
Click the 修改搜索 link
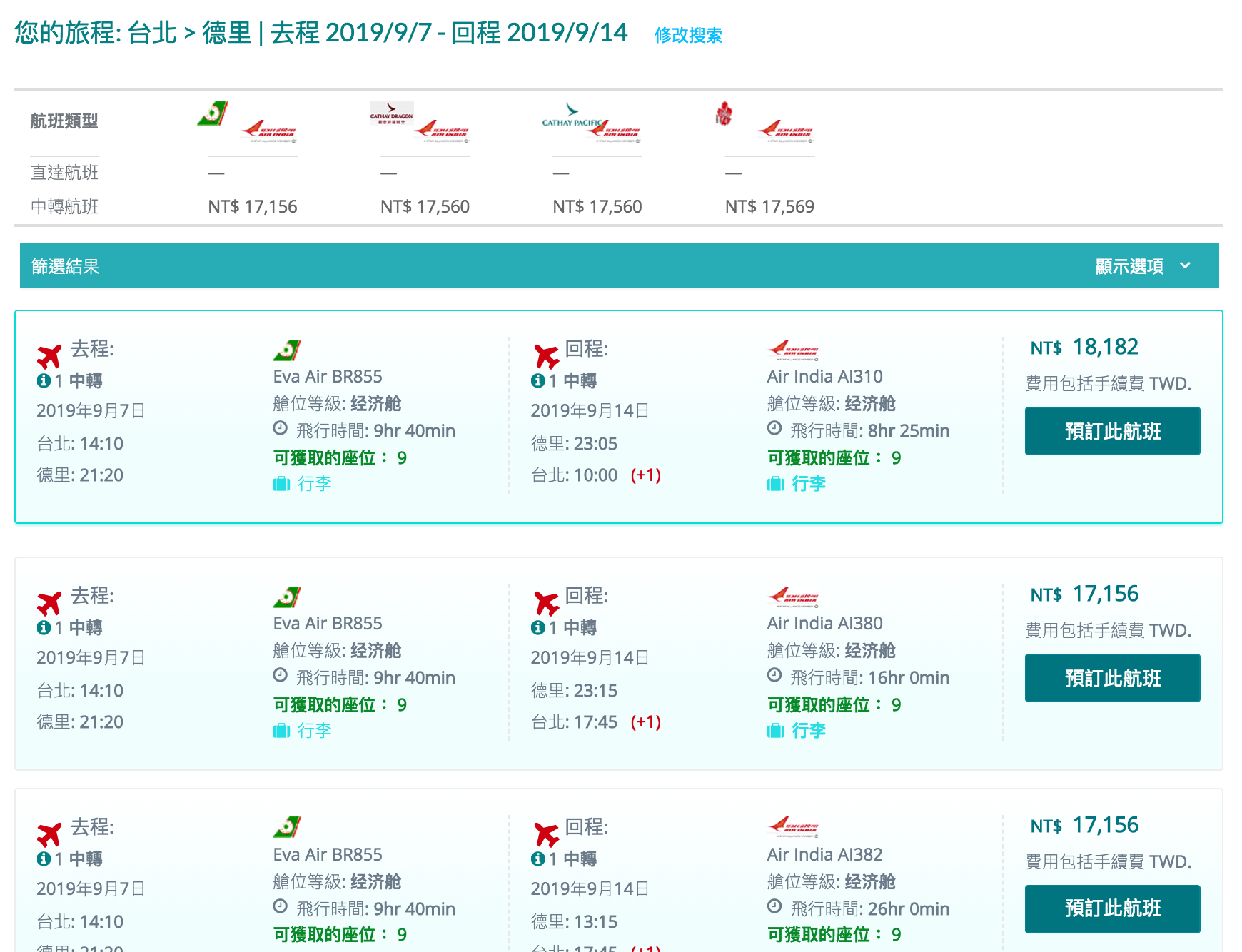point(688,35)
